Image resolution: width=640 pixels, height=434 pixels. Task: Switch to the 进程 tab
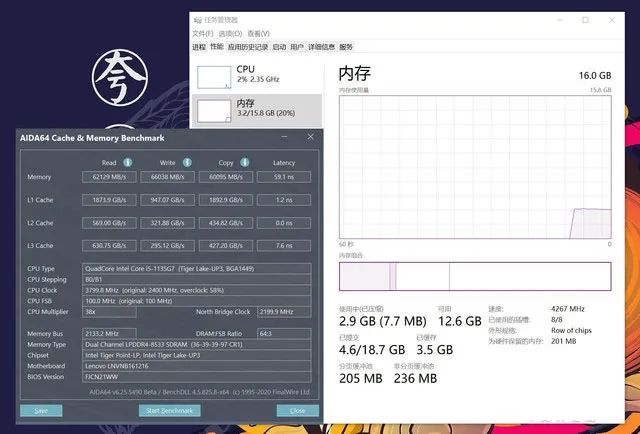[x=199, y=47]
